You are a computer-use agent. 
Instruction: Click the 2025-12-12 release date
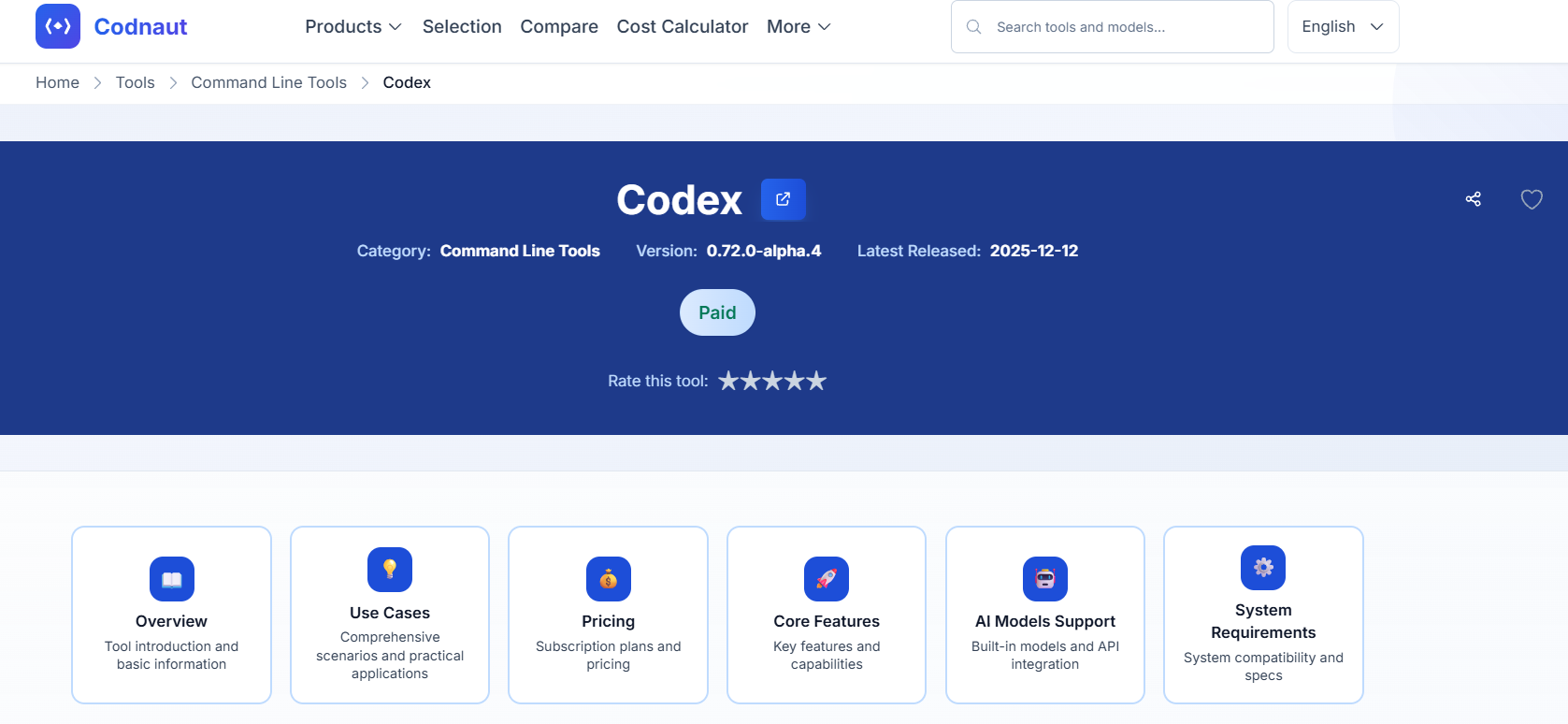point(1034,251)
